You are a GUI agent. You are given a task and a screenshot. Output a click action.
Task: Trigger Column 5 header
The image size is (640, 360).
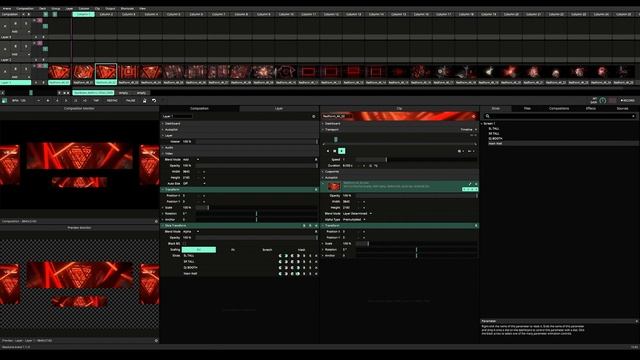click(173, 14)
